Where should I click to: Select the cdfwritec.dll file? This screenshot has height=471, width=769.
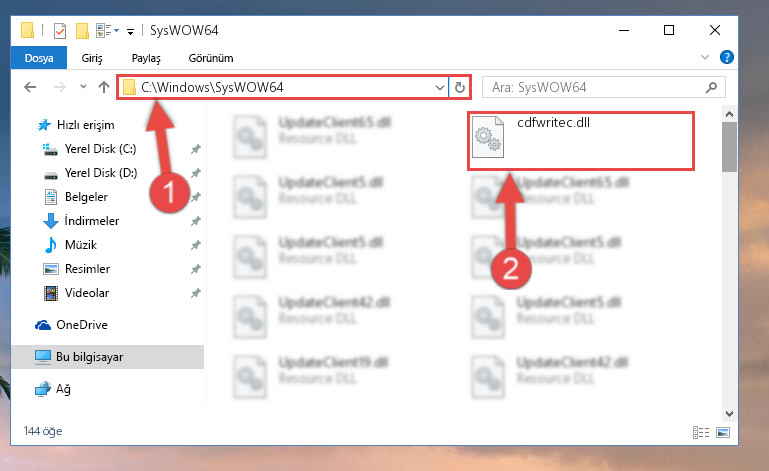click(581, 141)
